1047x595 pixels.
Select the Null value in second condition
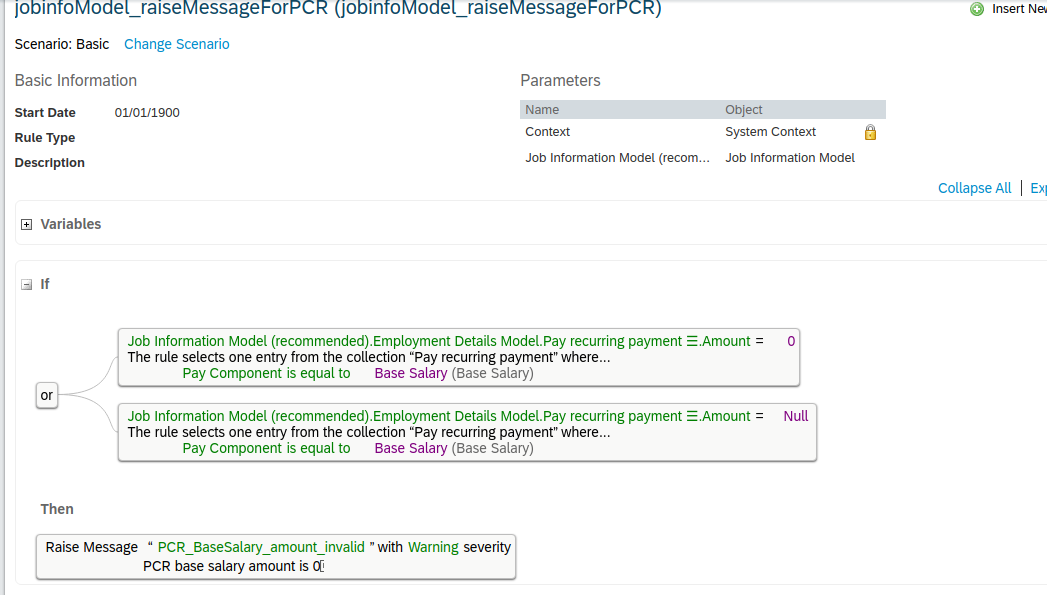click(795, 416)
